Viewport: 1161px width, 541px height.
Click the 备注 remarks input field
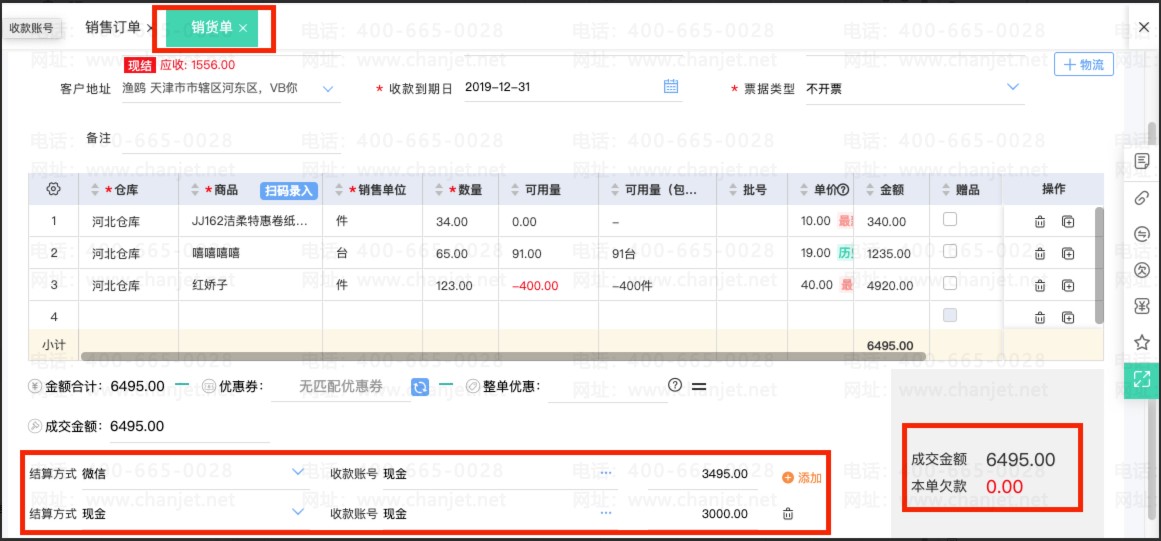click(231, 140)
